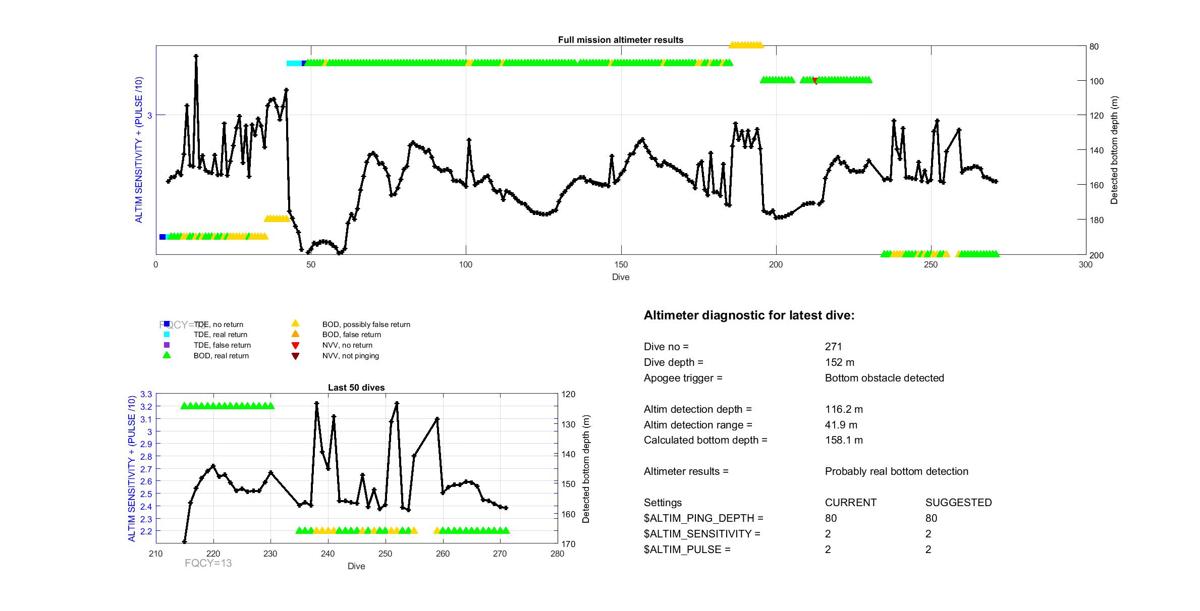Click top plot 'Detected bottom depth (m)' axis label
Viewport: 1200px width, 611px height.
click(1115, 150)
